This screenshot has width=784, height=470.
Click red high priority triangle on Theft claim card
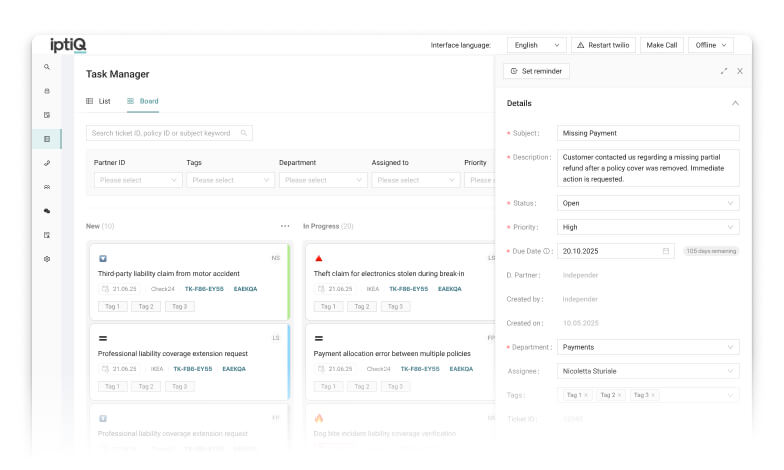tap(318, 258)
